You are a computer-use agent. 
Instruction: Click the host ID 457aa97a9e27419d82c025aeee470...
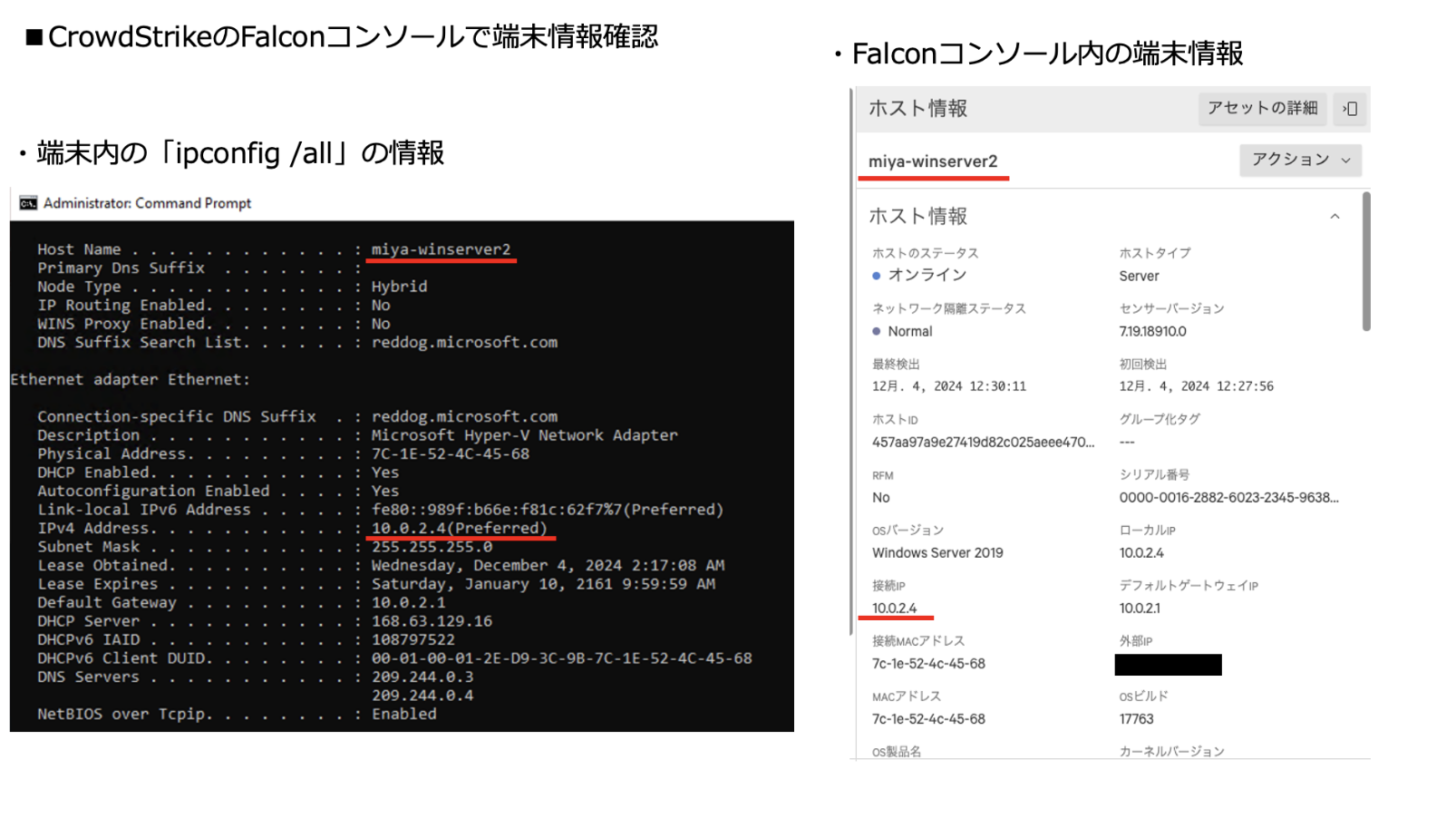pos(983,443)
